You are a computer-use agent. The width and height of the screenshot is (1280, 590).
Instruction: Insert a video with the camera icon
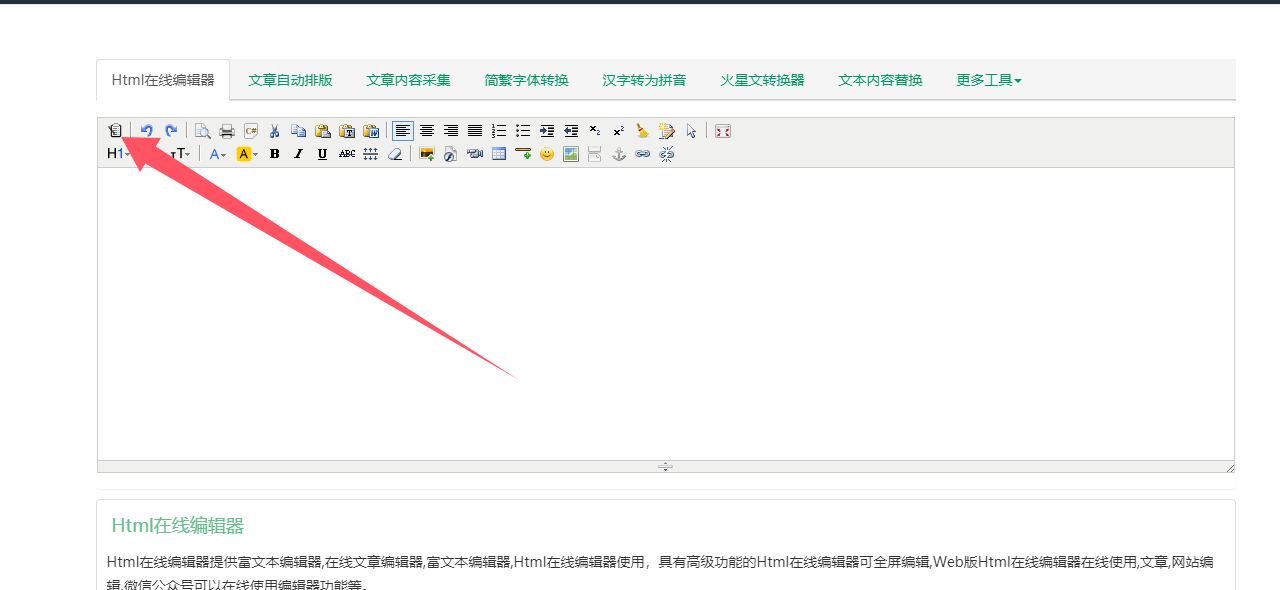point(474,154)
